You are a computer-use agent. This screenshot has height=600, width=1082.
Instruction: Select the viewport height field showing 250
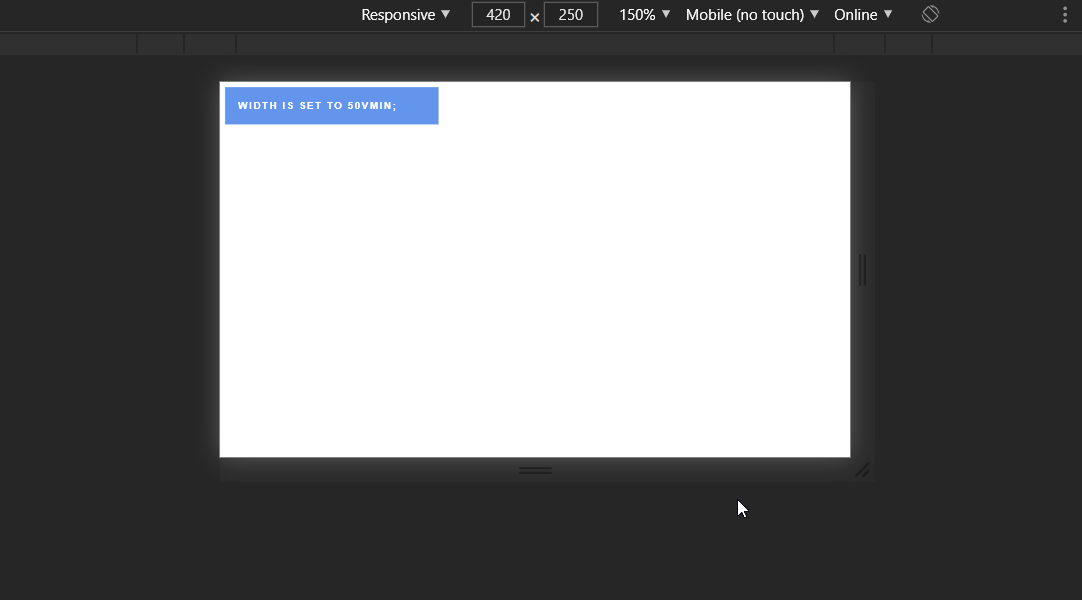click(x=571, y=15)
